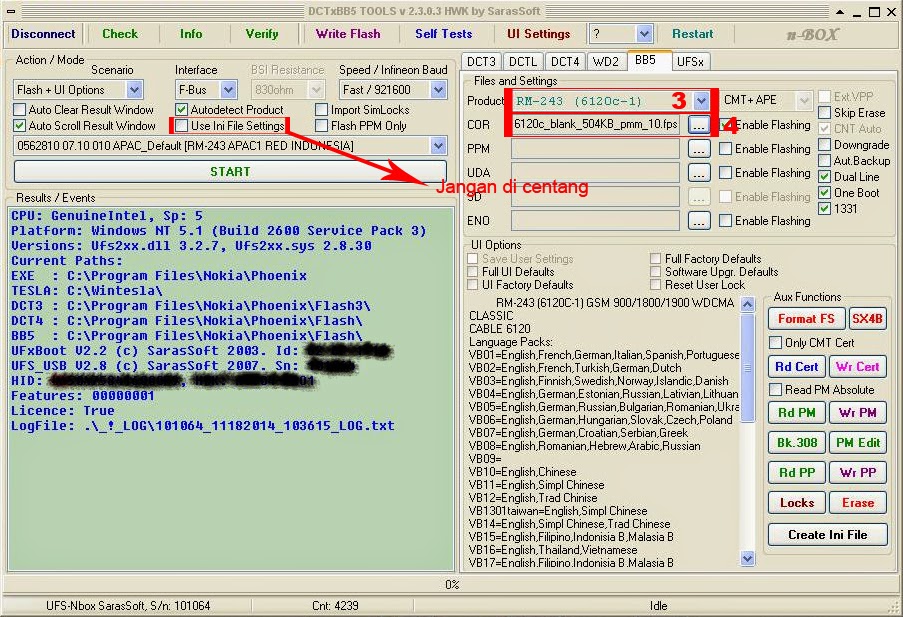
Task: Browse for the PPM file
Action: click(x=698, y=149)
